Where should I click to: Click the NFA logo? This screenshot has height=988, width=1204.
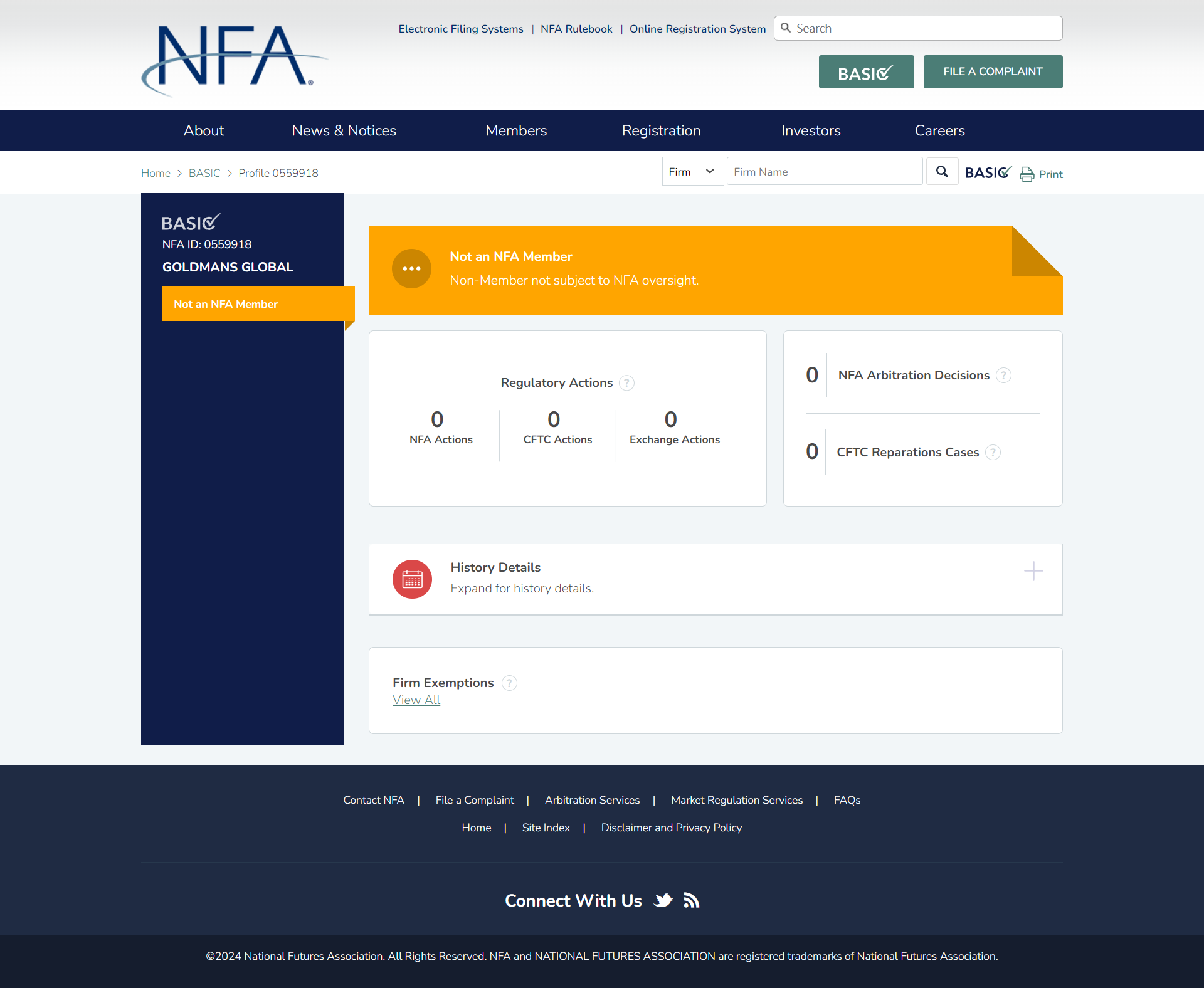[x=235, y=60]
